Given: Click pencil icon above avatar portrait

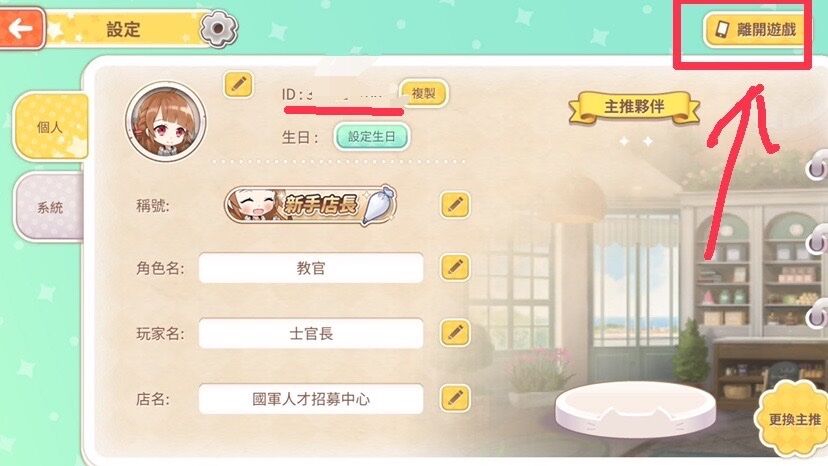Looking at the screenshot, I should pyautogui.click(x=239, y=84).
